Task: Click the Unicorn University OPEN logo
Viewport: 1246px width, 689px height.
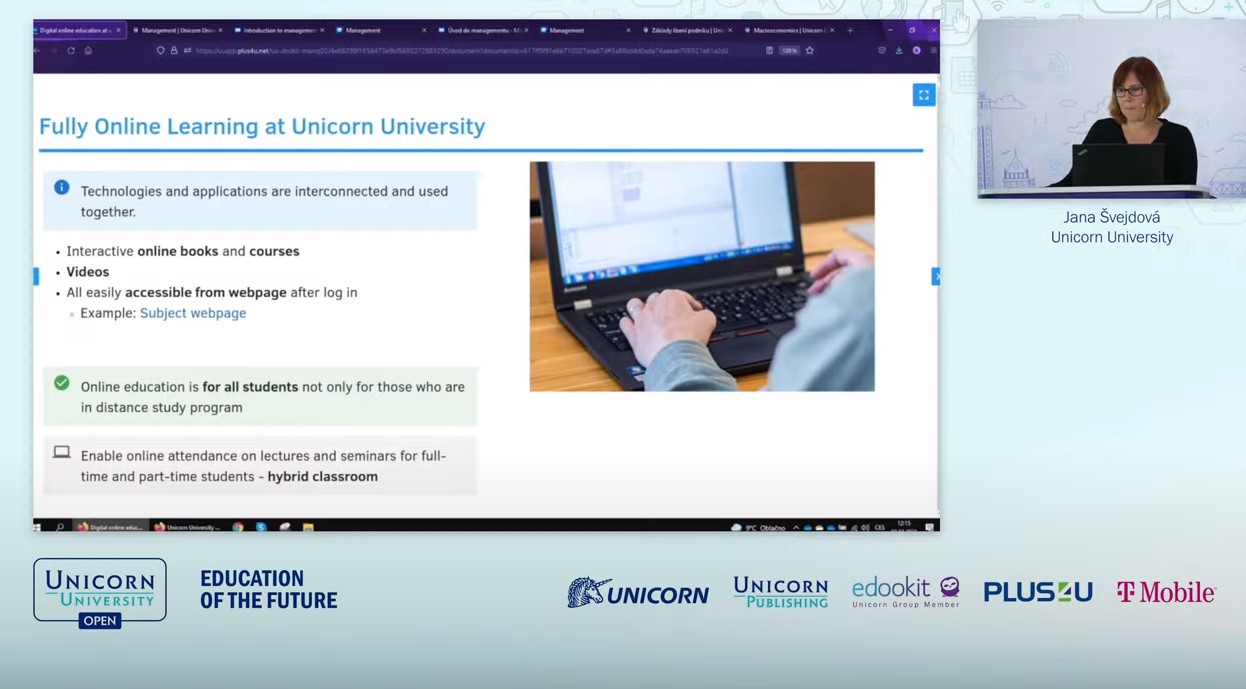Action: 100,593
